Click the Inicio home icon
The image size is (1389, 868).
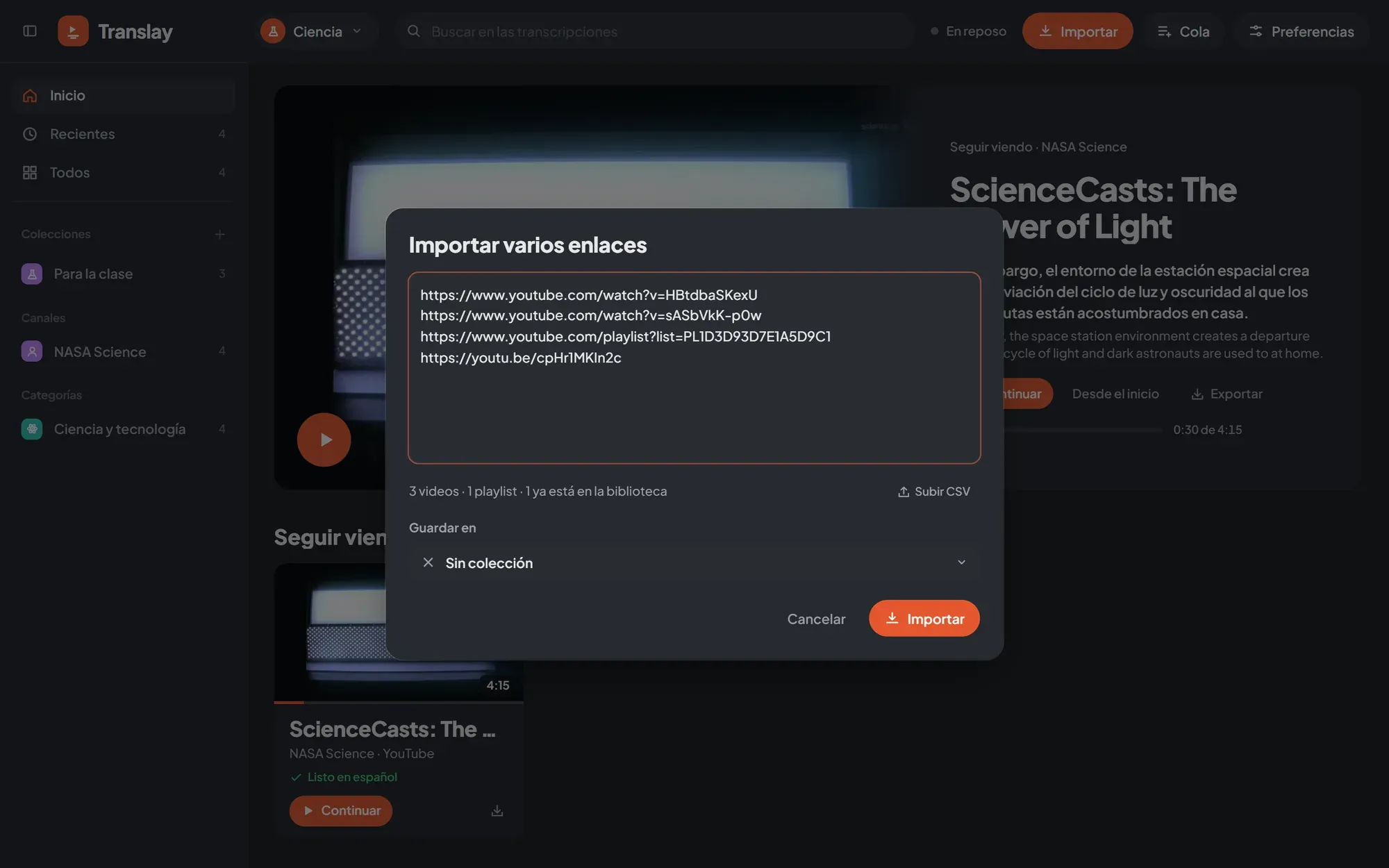pyautogui.click(x=30, y=96)
